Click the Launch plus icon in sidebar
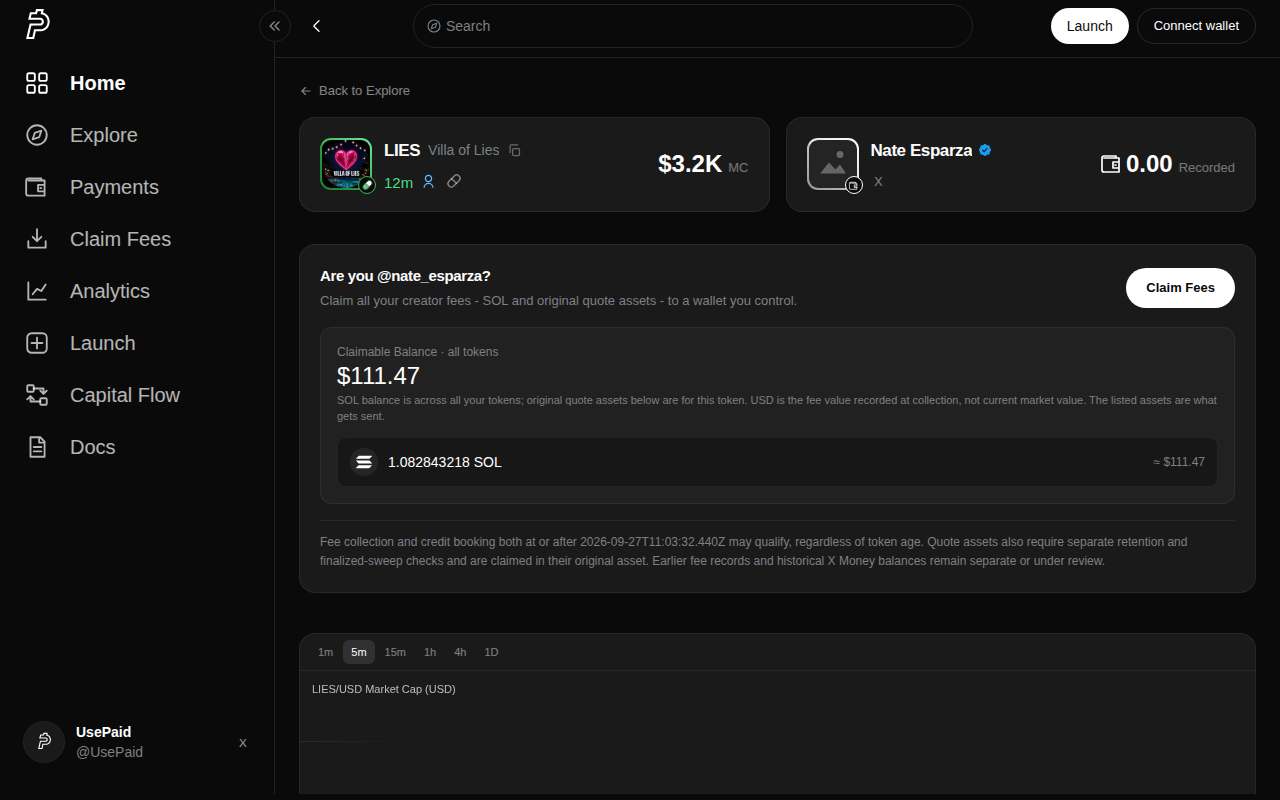 point(37,343)
